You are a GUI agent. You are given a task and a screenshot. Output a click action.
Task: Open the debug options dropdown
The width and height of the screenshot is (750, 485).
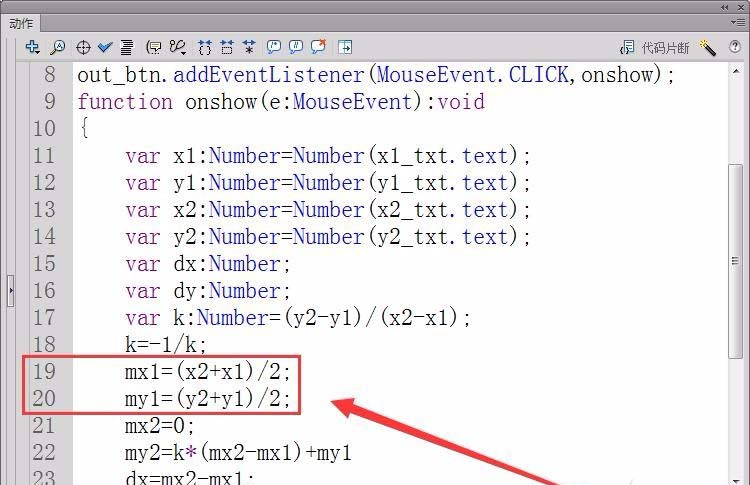[178, 47]
